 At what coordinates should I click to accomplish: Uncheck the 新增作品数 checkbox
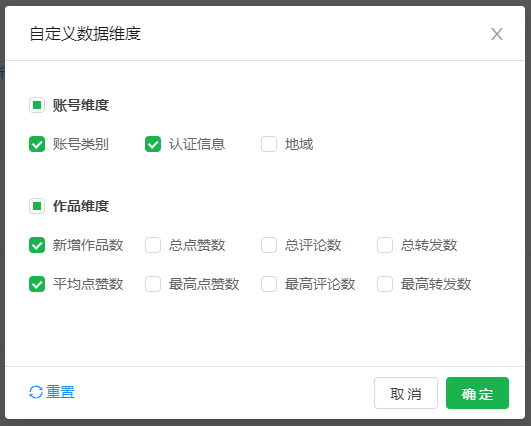[x=37, y=245]
